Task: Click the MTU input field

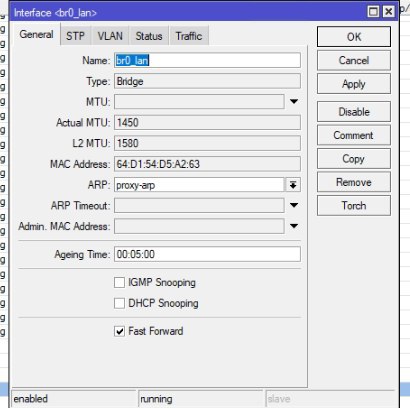Action: click(199, 102)
